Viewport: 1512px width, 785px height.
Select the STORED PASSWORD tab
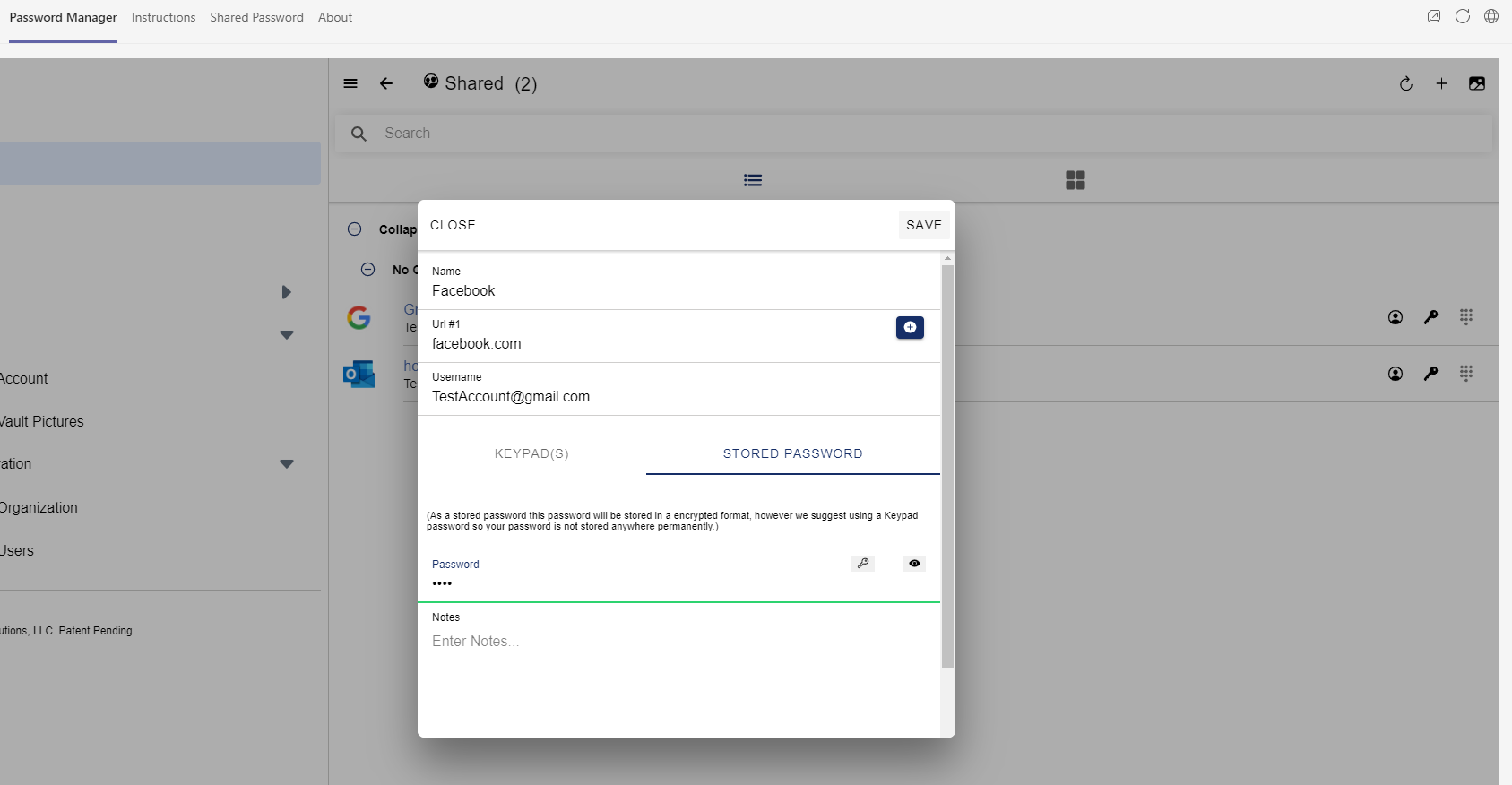tap(793, 453)
